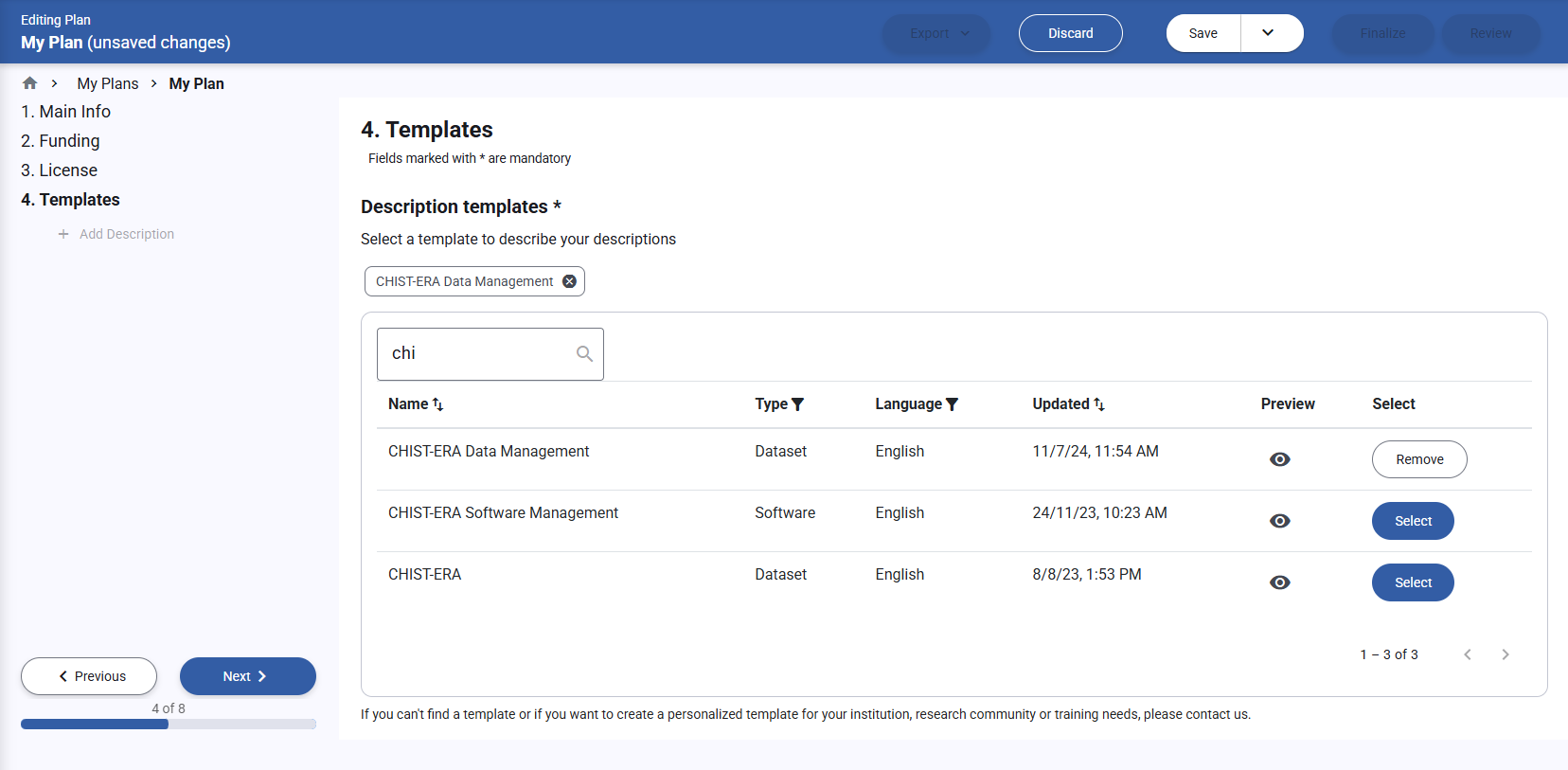Sort table by Updated column arrows

pos(1099,404)
